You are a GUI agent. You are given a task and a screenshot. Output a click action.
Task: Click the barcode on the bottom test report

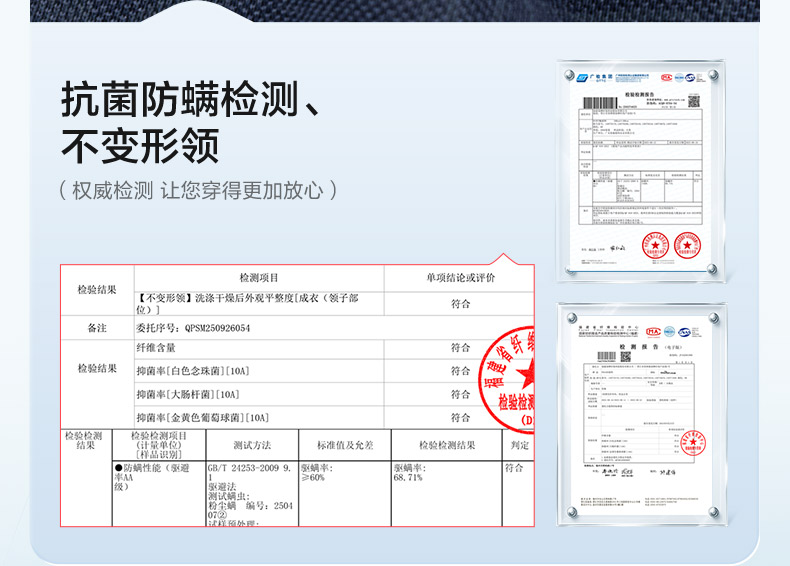606,356
